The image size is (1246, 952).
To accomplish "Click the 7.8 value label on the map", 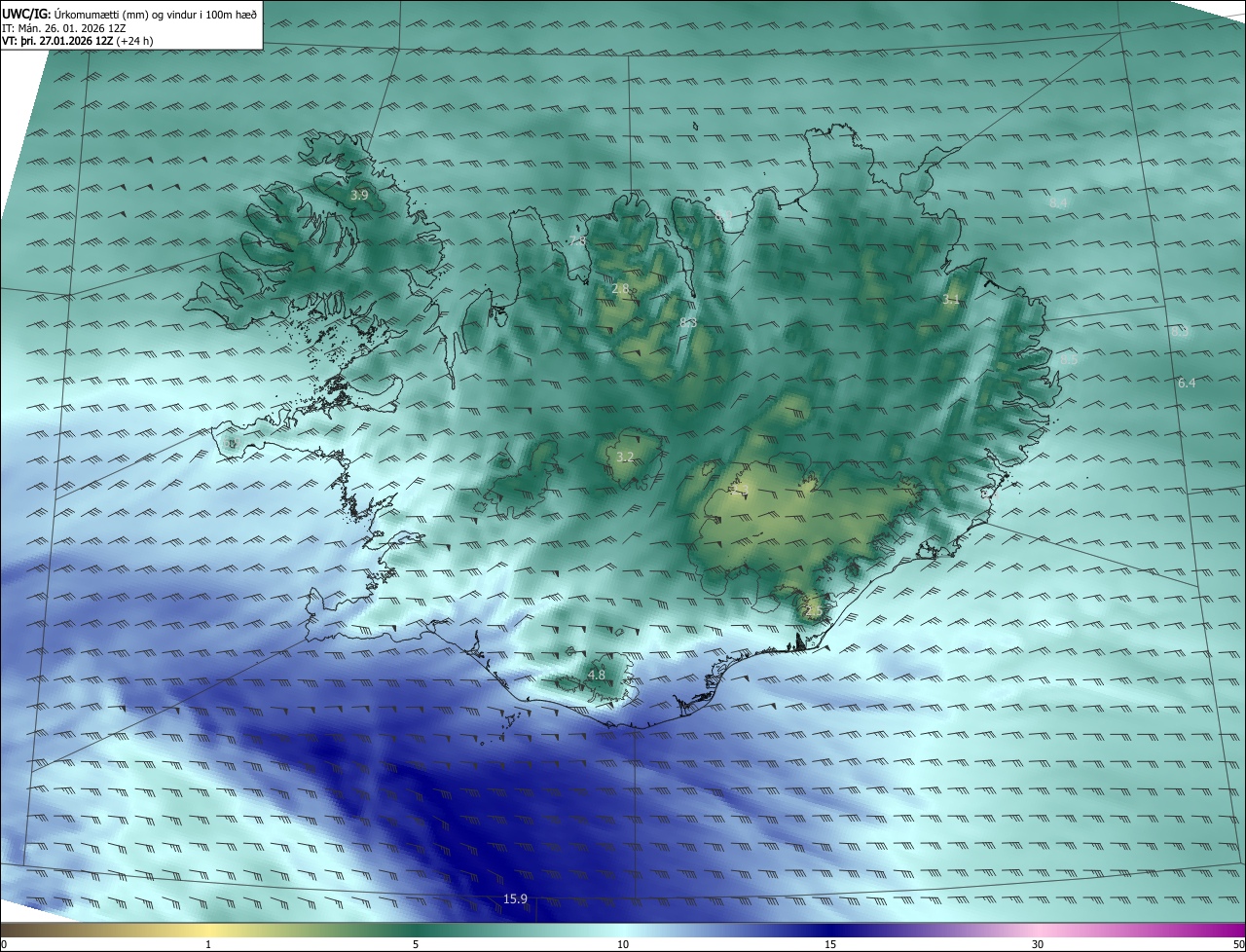I will point(577,239).
